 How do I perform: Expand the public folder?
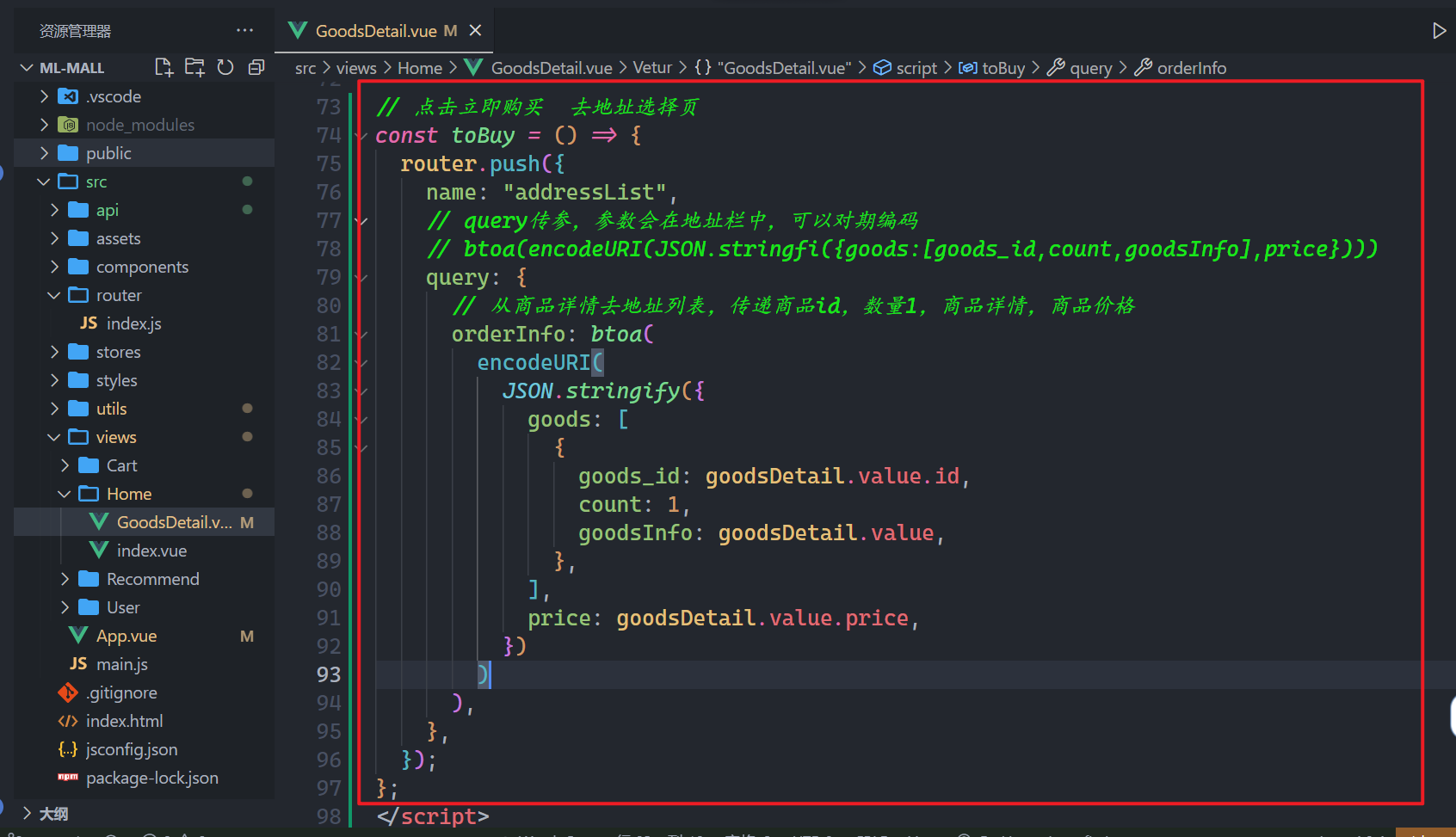pyautogui.click(x=45, y=153)
